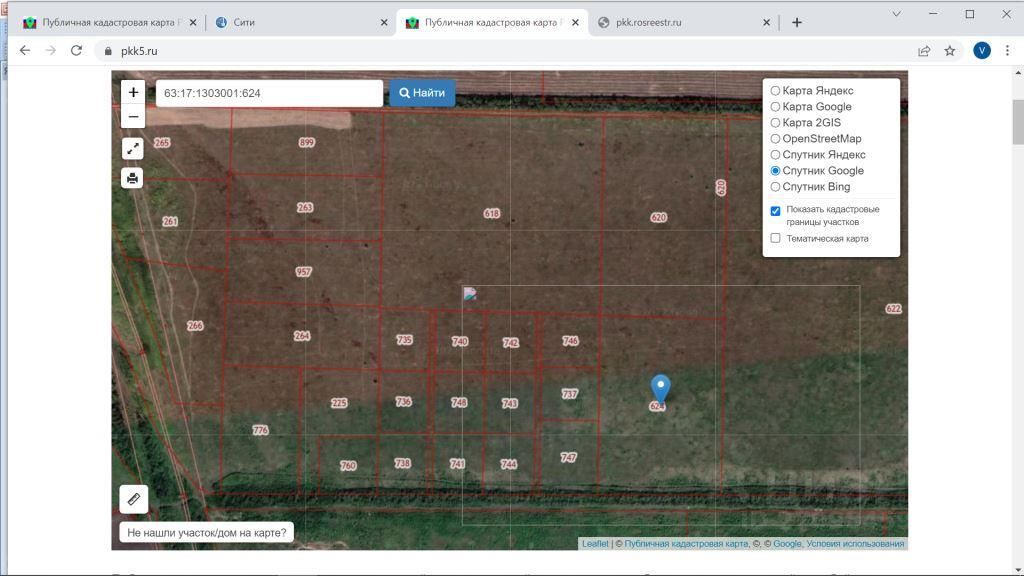
Task: Select parcel label 738 on map
Action: click(x=402, y=463)
